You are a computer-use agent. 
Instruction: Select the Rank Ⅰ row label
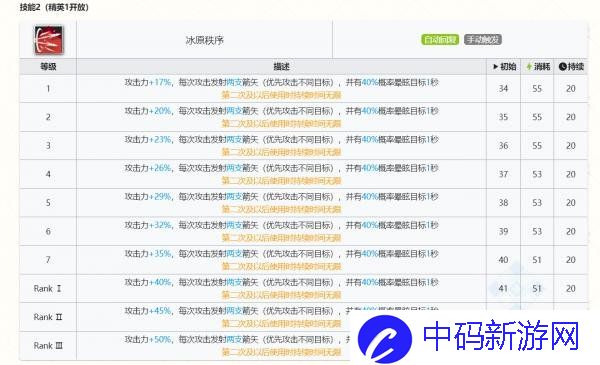click(x=48, y=288)
